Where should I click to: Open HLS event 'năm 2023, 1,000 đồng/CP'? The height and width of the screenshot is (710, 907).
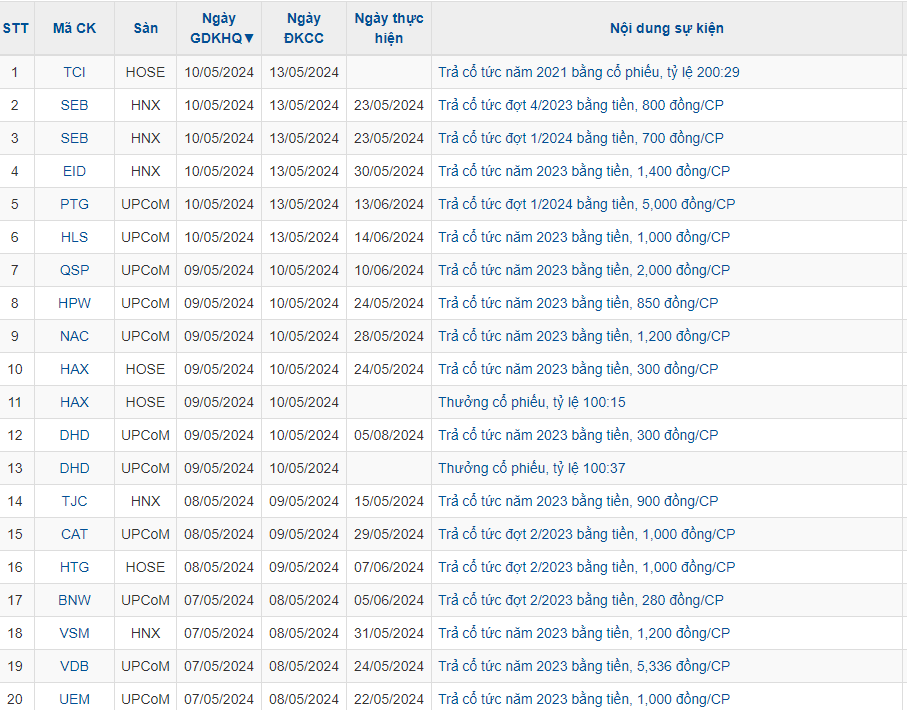coord(584,237)
